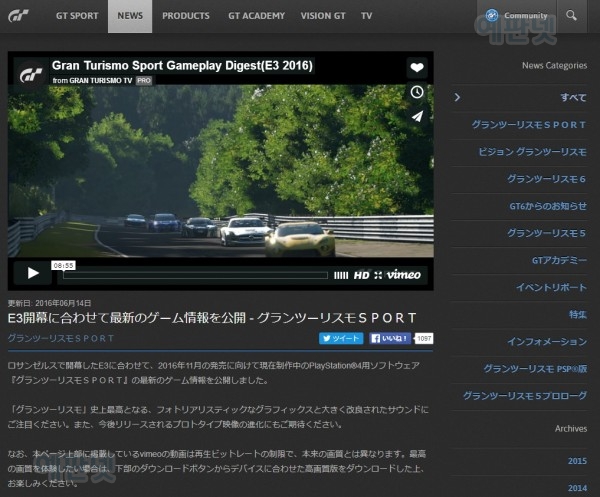Open the 2014 archive
This screenshot has height=497, width=600.
[577, 488]
